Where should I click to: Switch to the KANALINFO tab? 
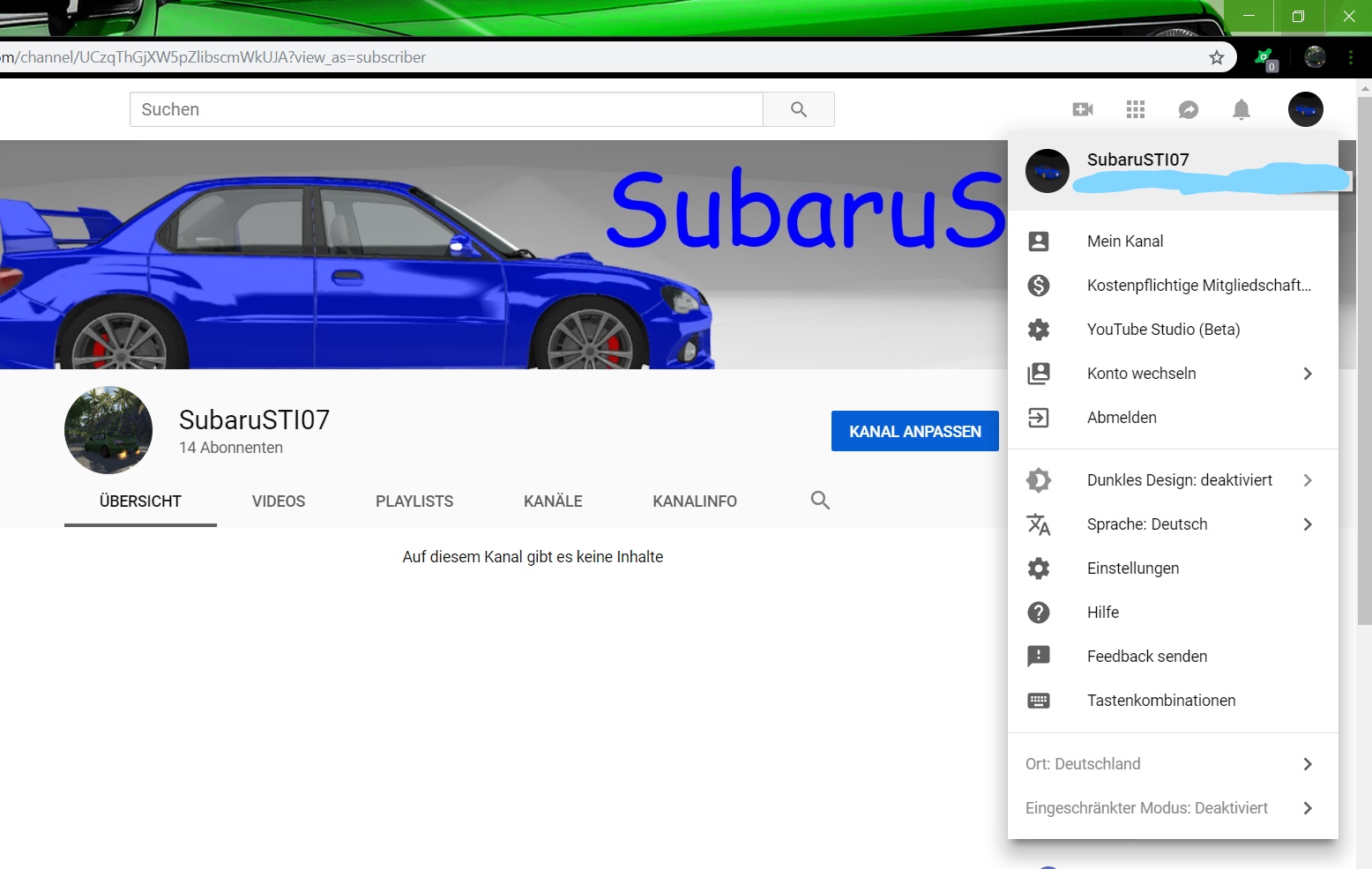coord(695,501)
